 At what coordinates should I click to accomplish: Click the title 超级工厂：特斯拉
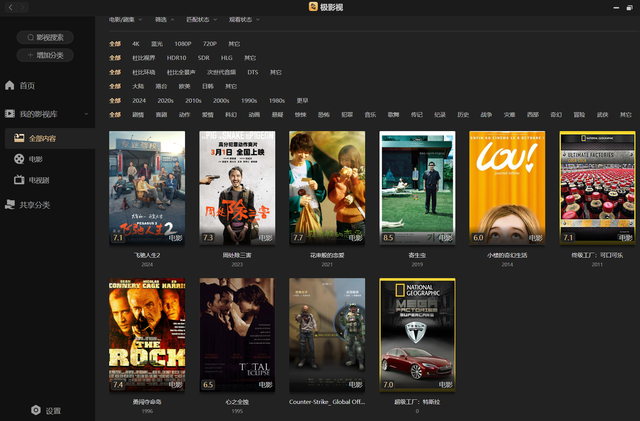click(x=417, y=402)
